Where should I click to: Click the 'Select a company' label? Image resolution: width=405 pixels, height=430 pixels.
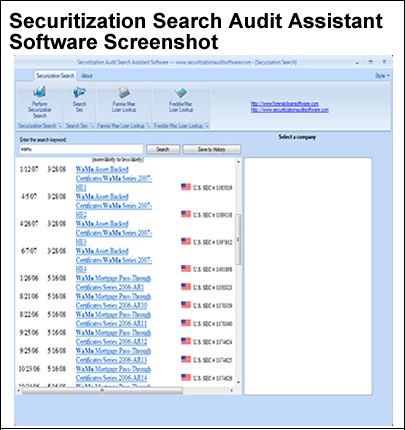[x=297, y=137]
